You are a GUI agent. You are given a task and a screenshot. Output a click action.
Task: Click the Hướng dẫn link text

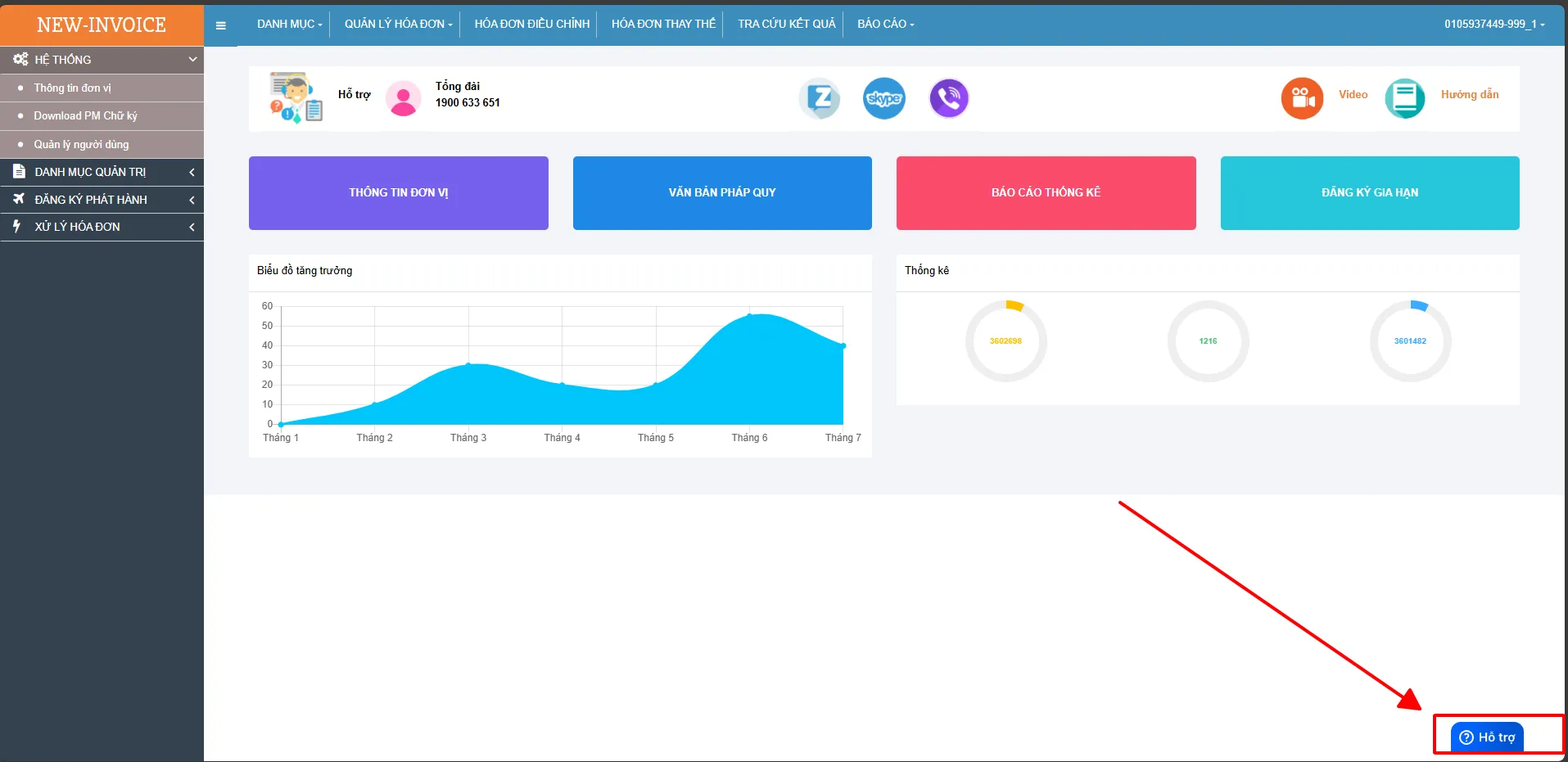pyautogui.click(x=1470, y=95)
